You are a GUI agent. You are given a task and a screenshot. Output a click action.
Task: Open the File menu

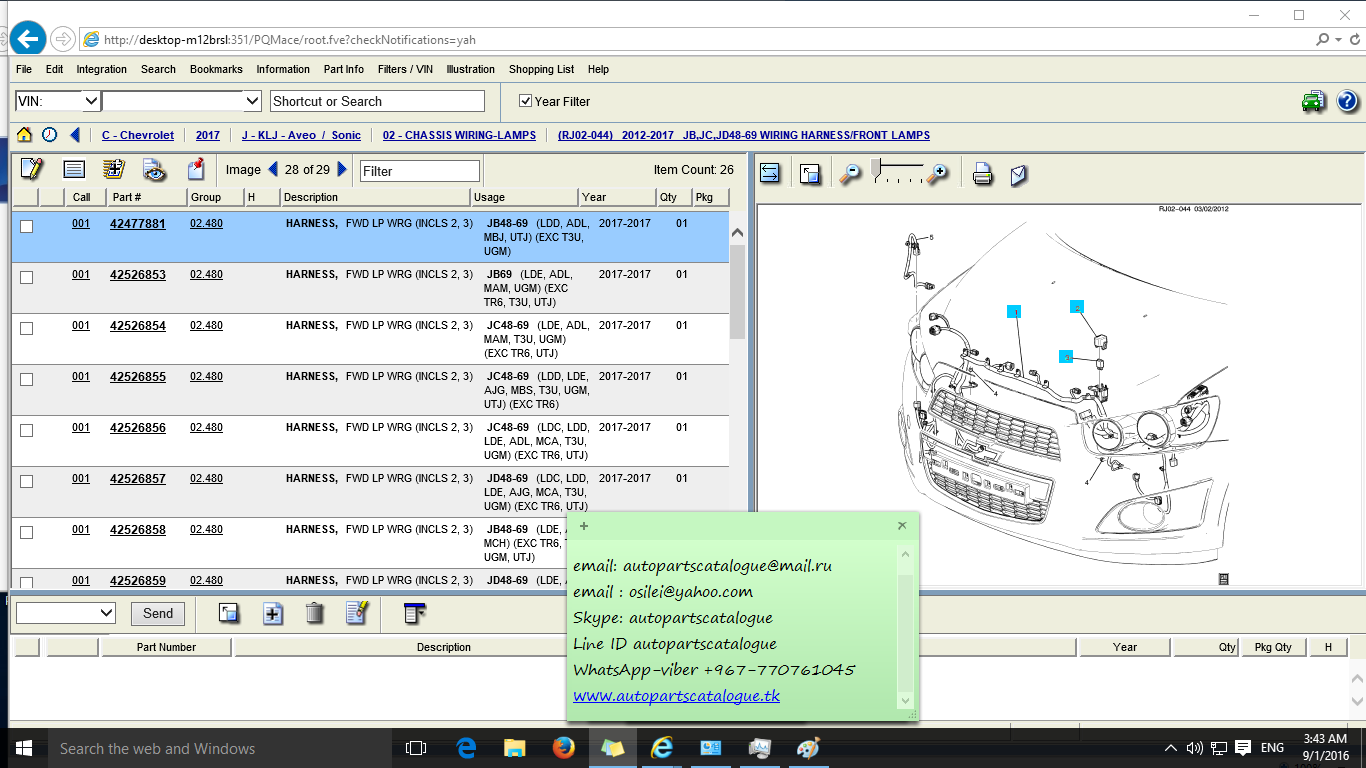[24, 69]
